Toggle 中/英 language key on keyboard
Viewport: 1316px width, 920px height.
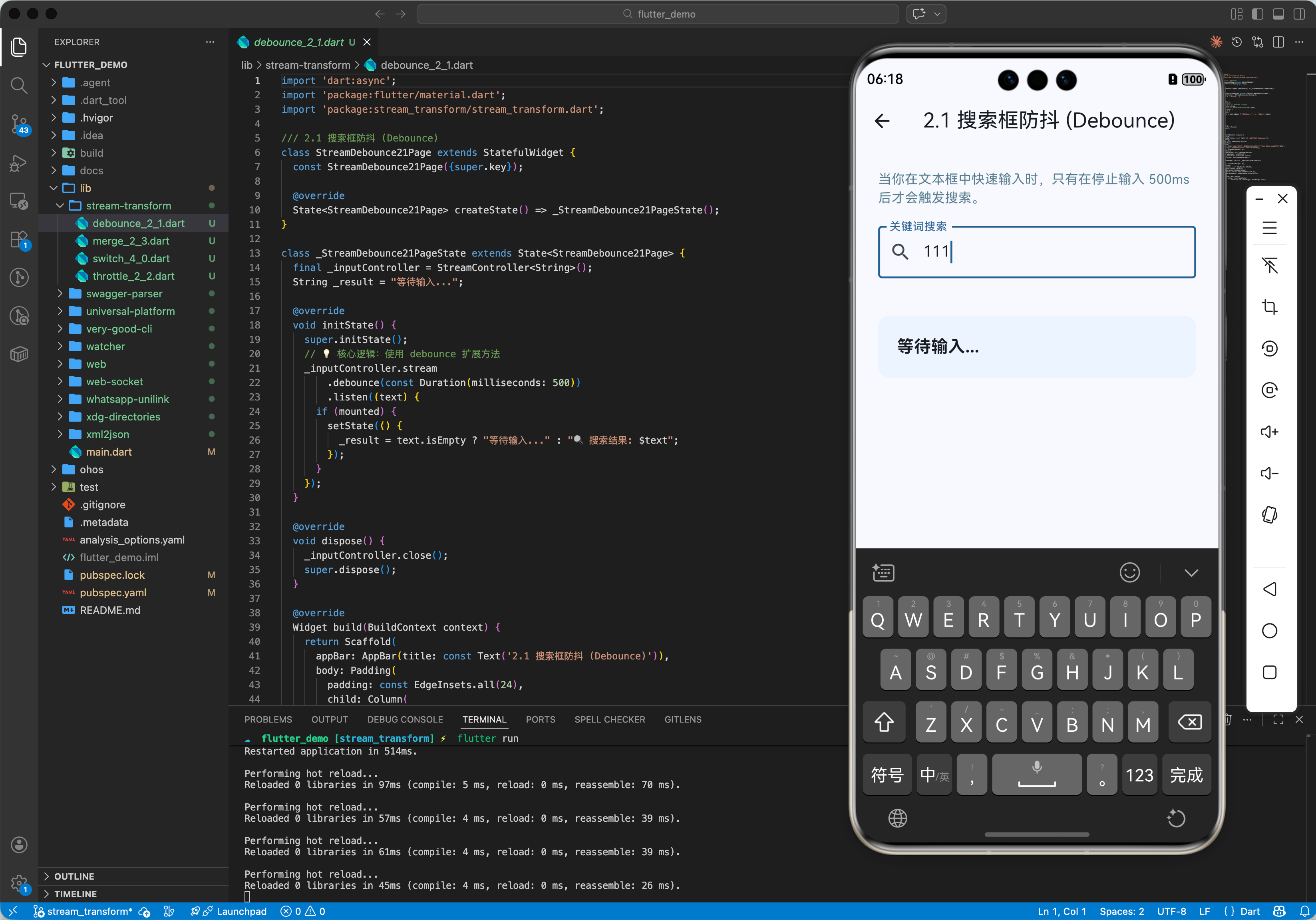pos(934,775)
